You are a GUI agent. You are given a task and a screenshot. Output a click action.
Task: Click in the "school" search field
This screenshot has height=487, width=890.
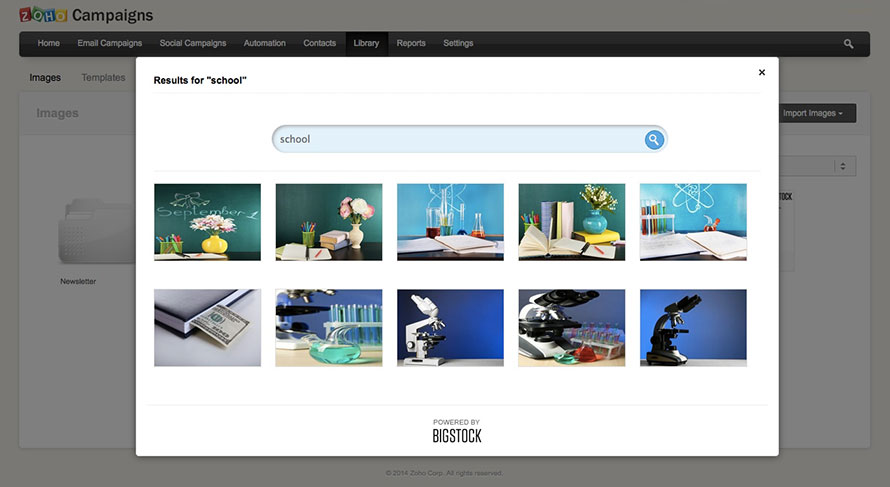[455, 140]
